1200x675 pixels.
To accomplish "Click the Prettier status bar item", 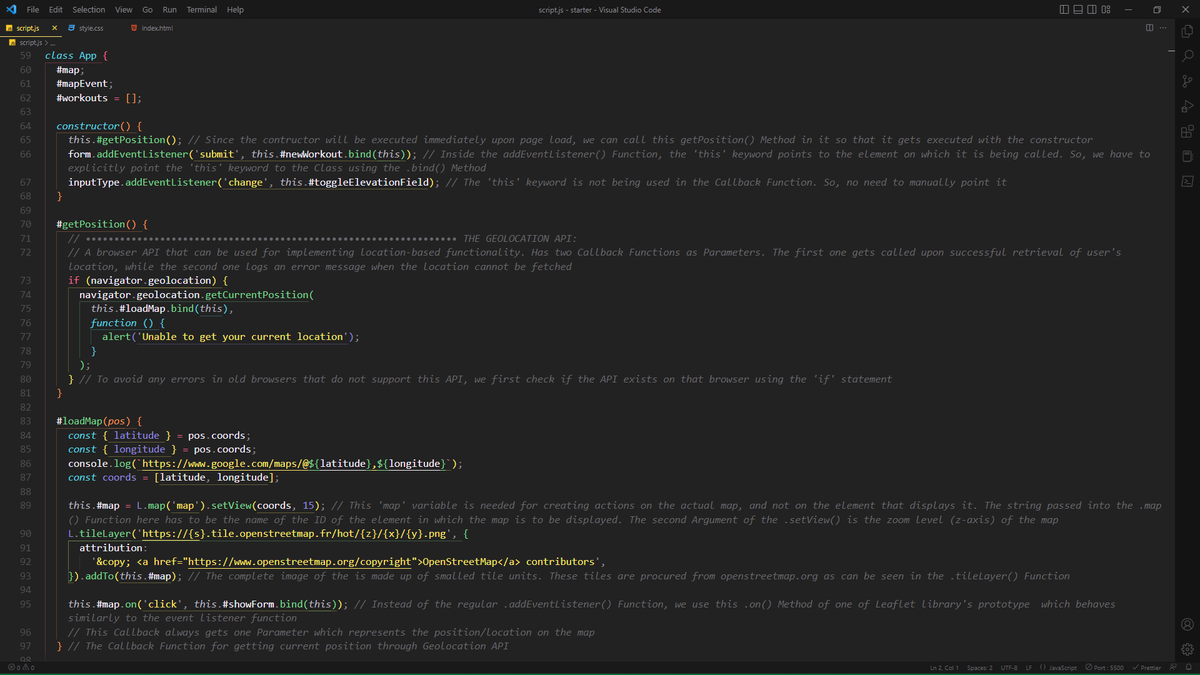I will (1147, 667).
